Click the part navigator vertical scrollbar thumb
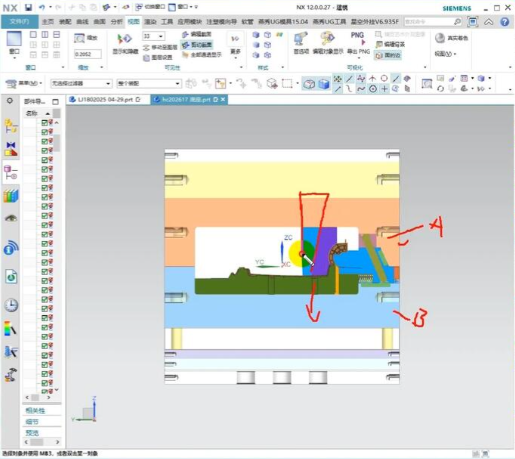Viewport: 515px width, 459px height. click(x=57, y=143)
